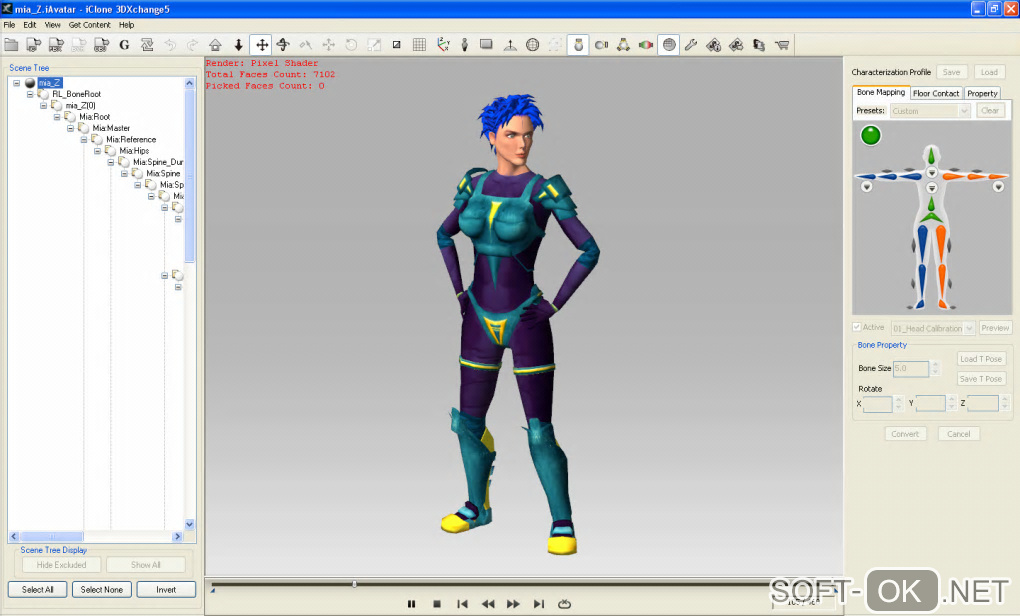Collapse the RL_BoneRoot tree node

click(30, 94)
